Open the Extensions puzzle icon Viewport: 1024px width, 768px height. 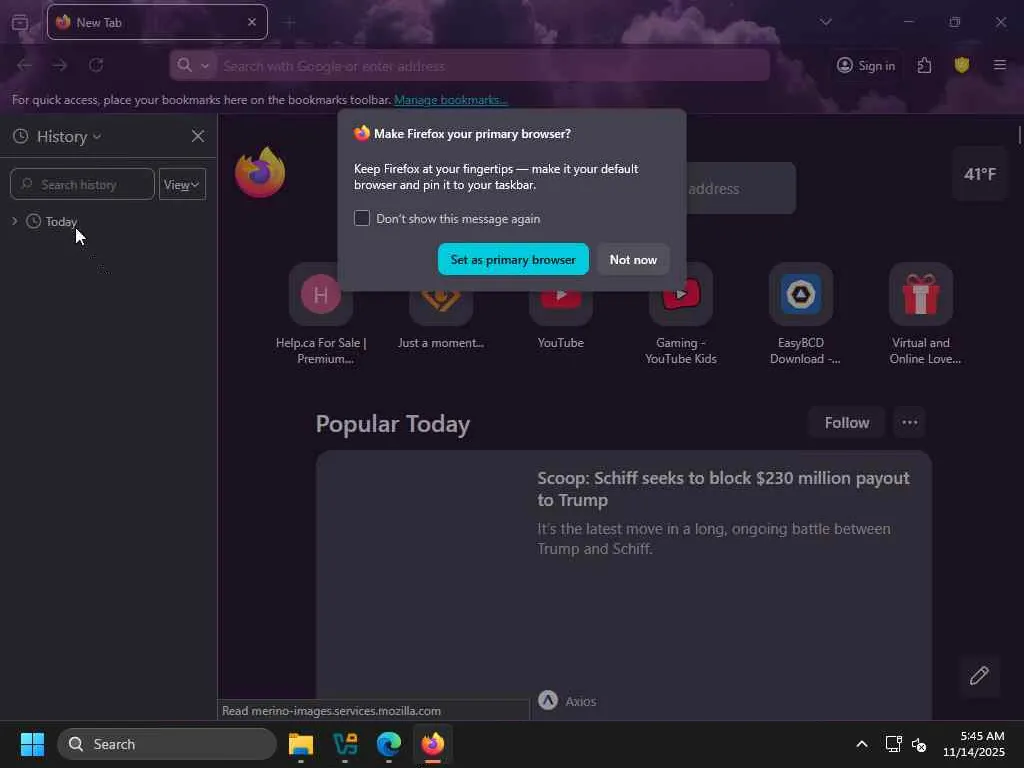click(924, 65)
